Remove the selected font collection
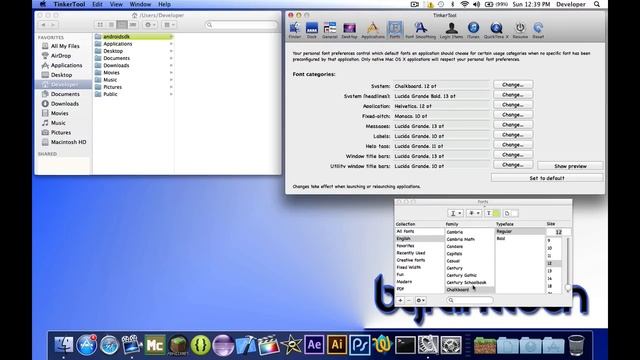This screenshot has width=640, height=360. coord(409,300)
